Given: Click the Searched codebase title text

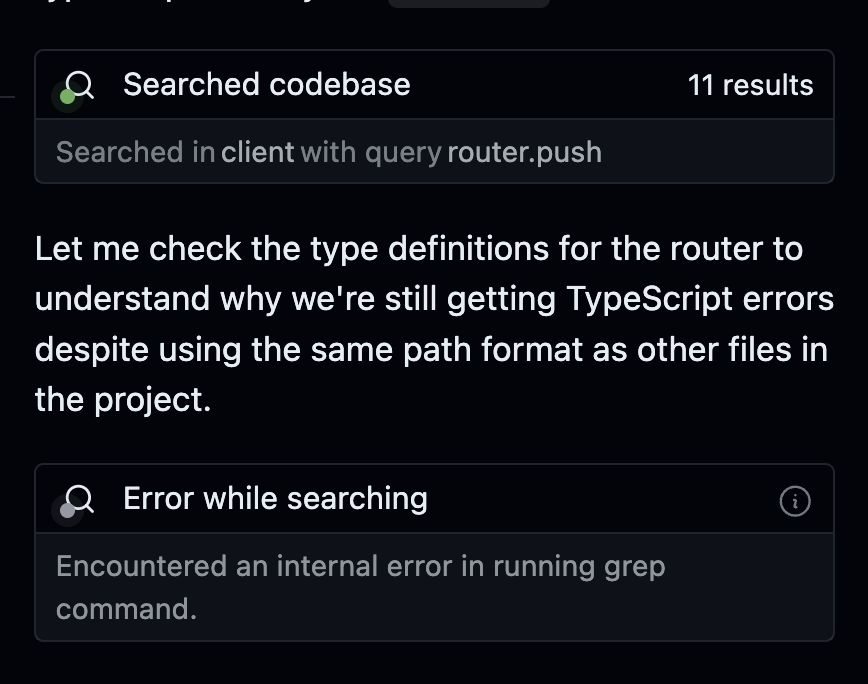Looking at the screenshot, I should tap(267, 85).
